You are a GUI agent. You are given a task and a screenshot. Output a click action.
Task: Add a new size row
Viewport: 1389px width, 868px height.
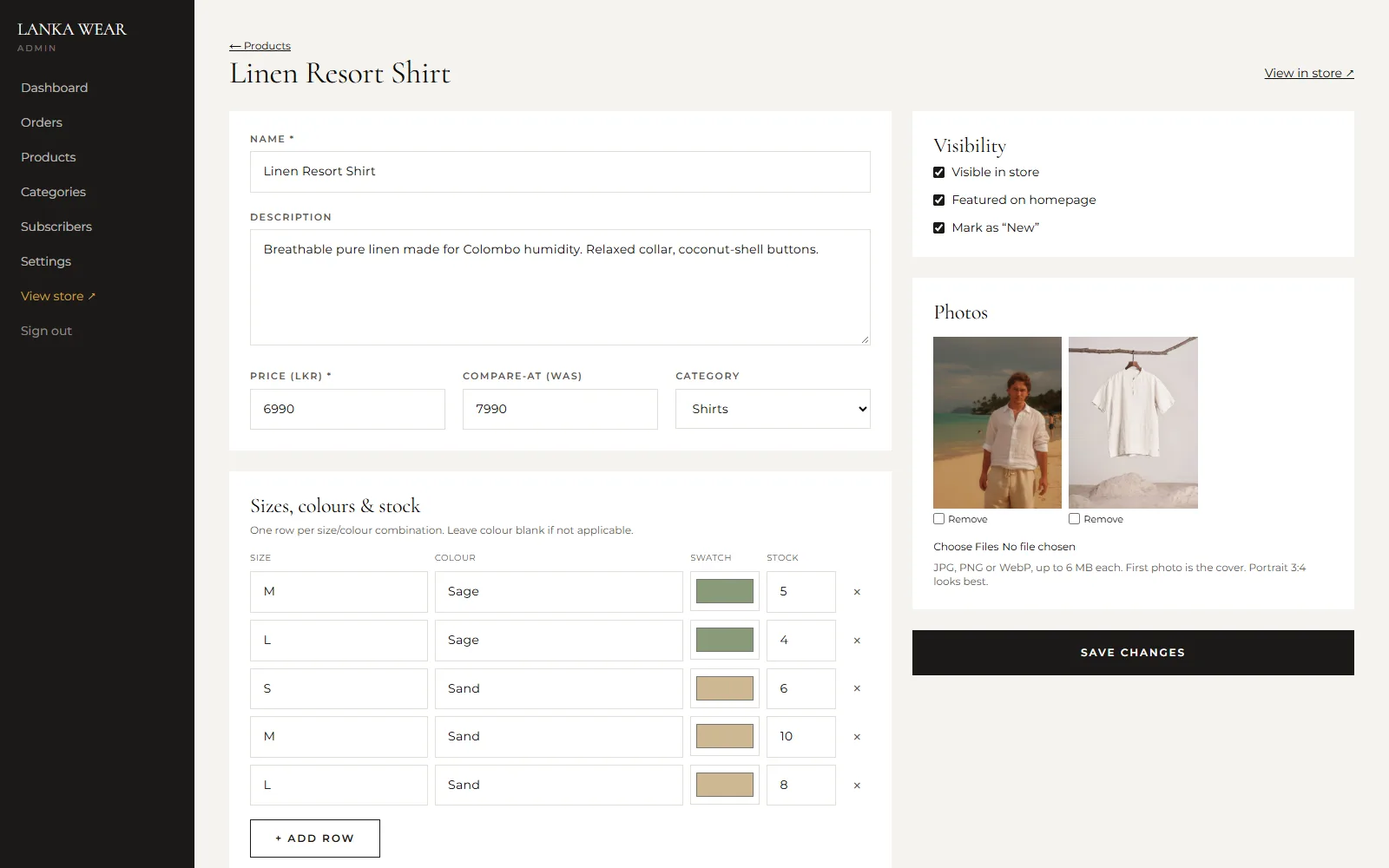point(315,838)
